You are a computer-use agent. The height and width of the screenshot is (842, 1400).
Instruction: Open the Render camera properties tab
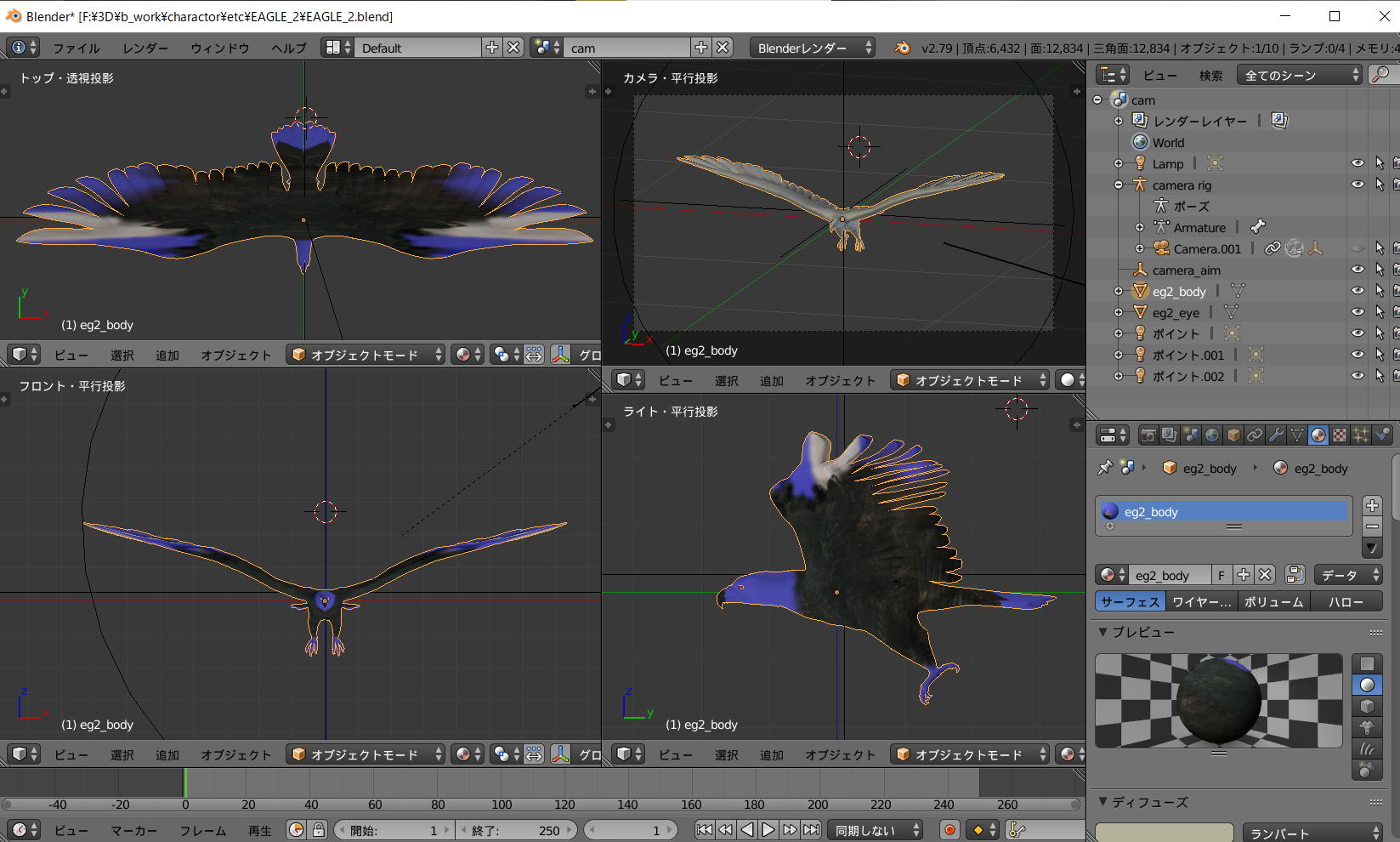[x=1148, y=435]
